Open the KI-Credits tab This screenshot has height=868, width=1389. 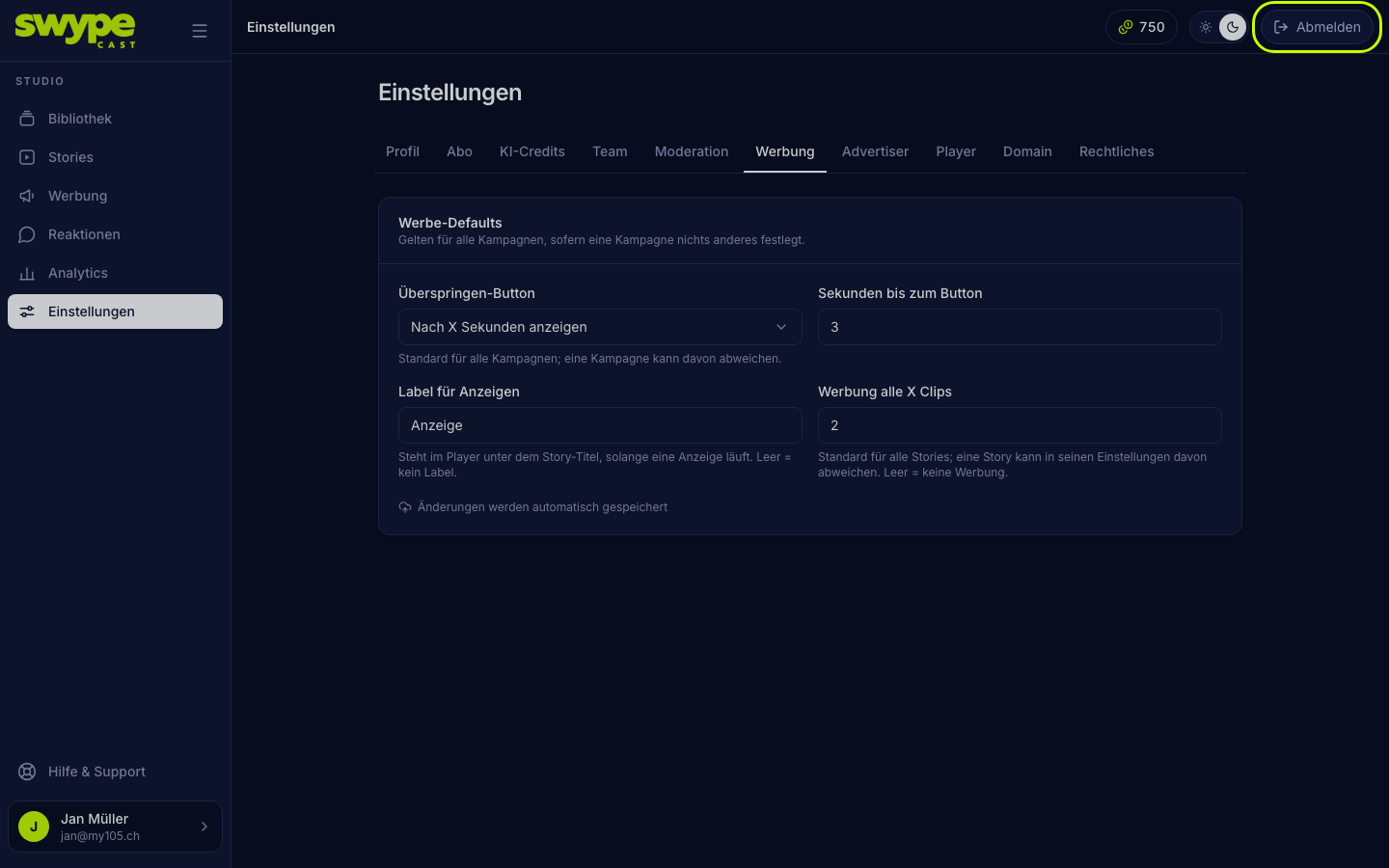pyautogui.click(x=532, y=151)
